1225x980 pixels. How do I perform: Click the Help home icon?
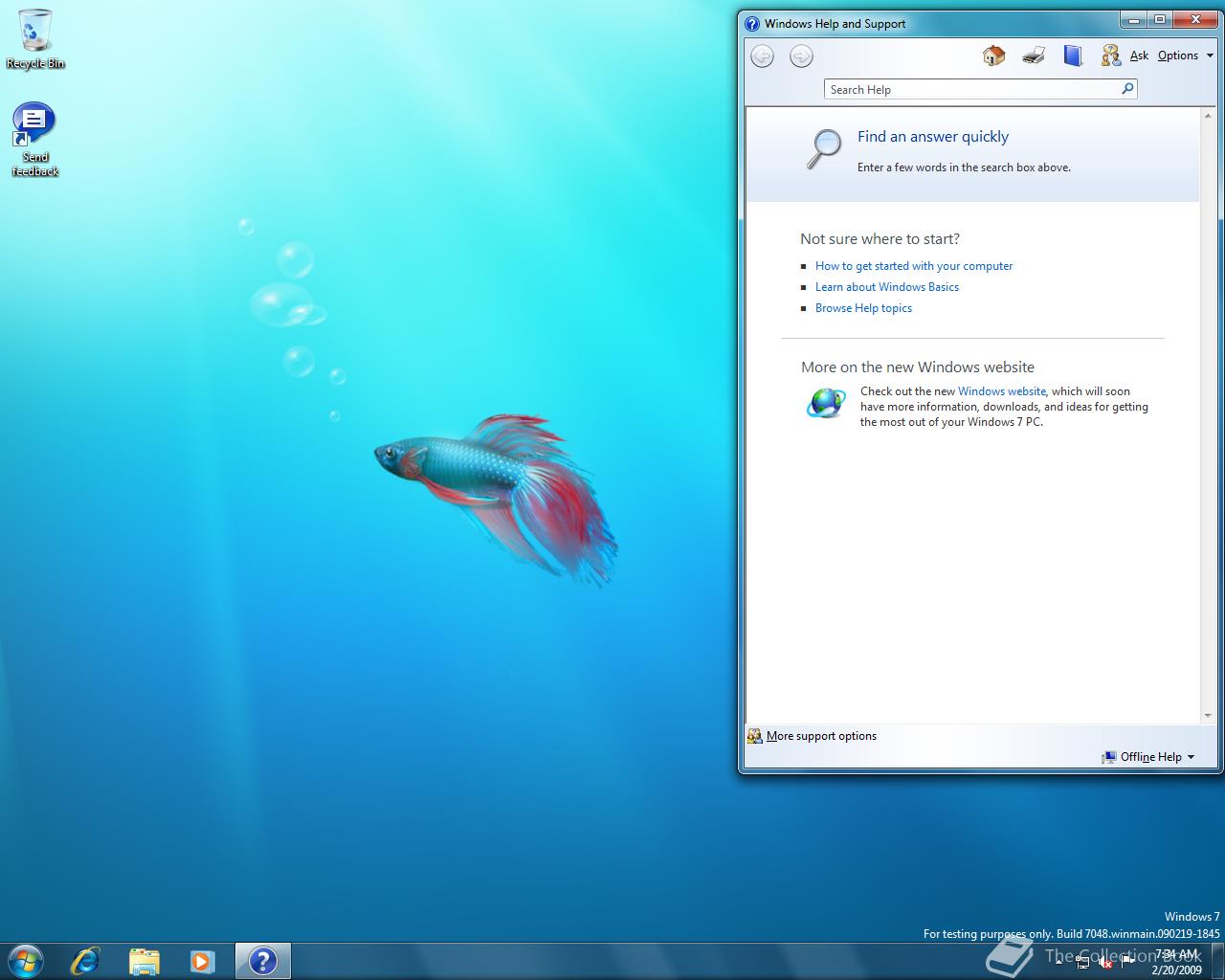(993, 56)
